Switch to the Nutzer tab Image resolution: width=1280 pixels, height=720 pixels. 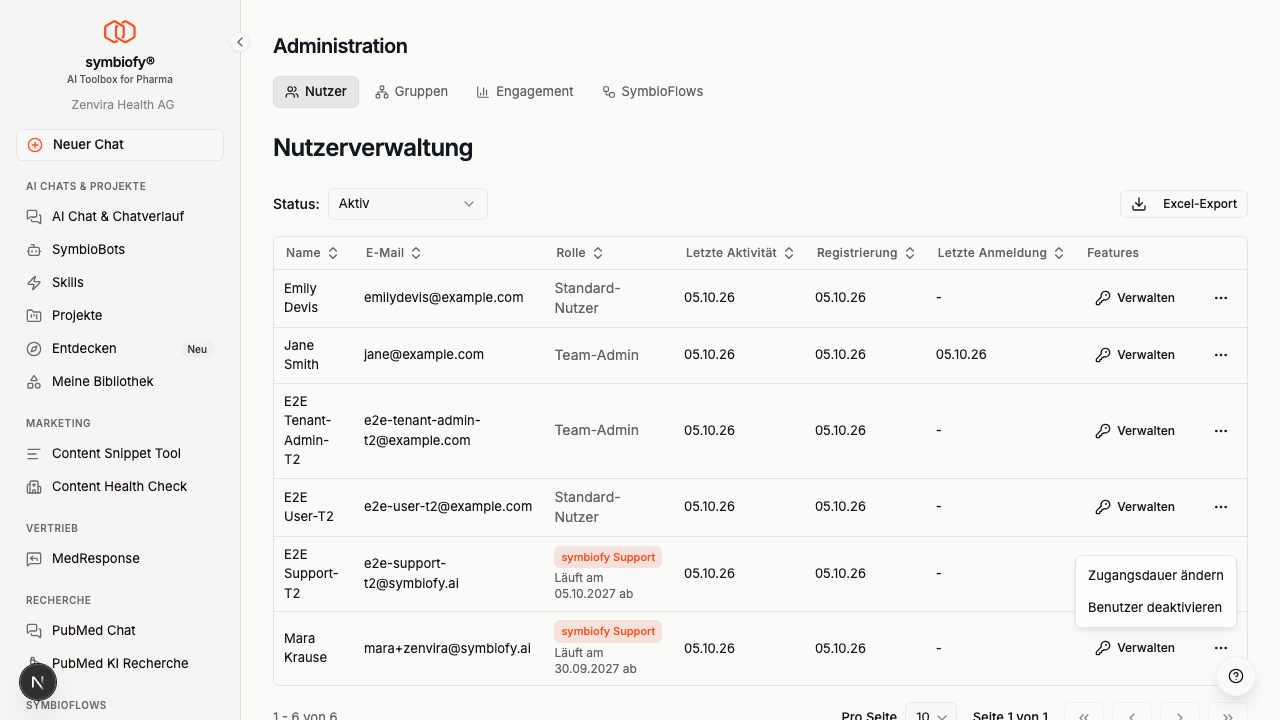tap(316, 92)
